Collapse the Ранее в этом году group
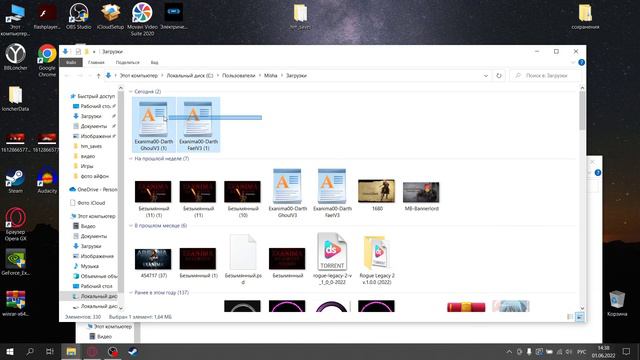This screenshot has width=640, height=360. pyautogui.click(x=131, y=292)
